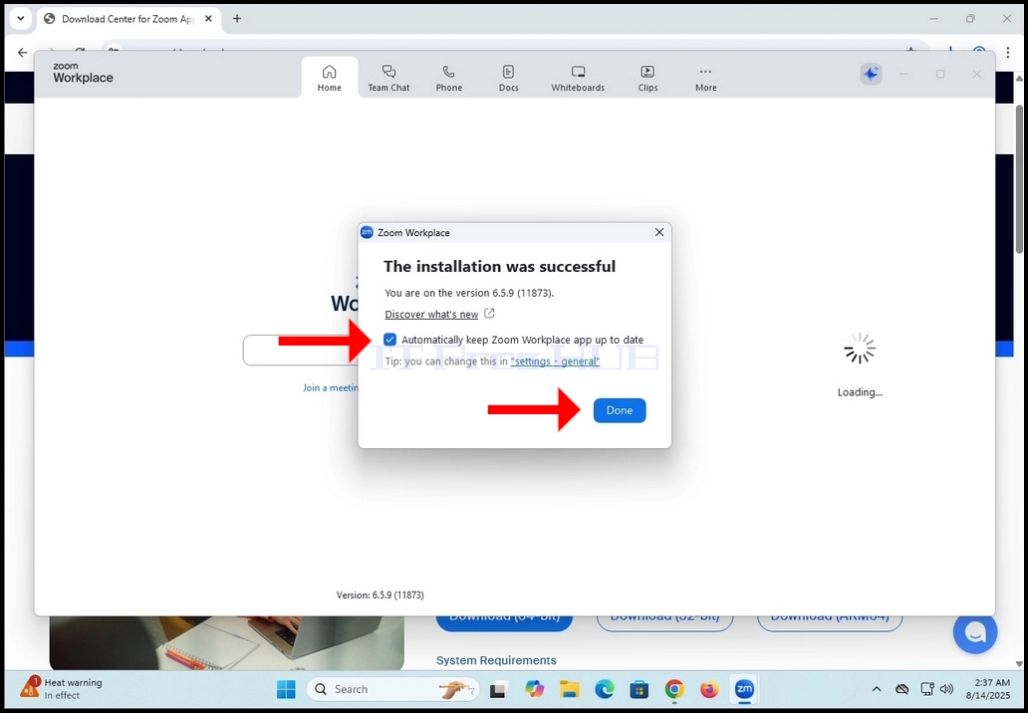Close the installation successful dialog

pos(660,233)
